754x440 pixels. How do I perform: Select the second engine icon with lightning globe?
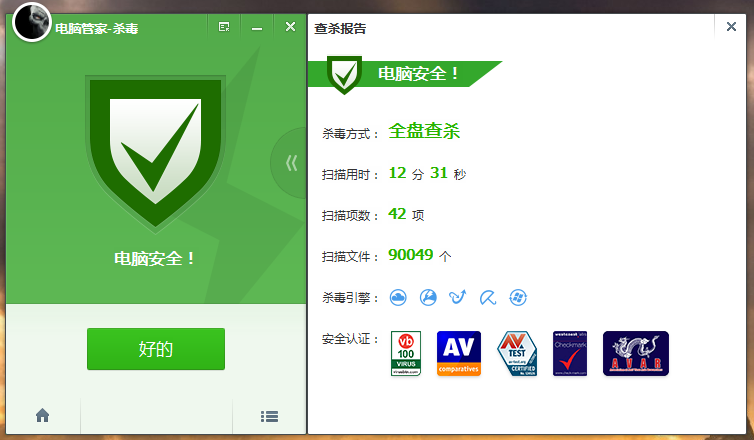(428, 298)
